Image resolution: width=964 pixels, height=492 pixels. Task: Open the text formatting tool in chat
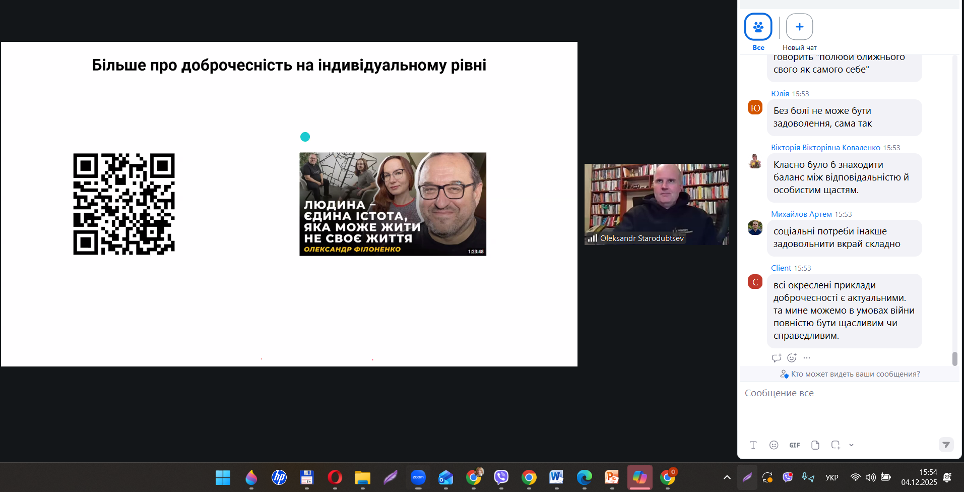tap(753, 445)
